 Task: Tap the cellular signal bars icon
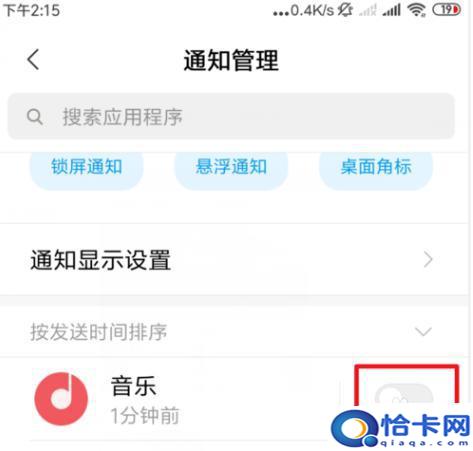pyautogui.click(x=391, y=11)
